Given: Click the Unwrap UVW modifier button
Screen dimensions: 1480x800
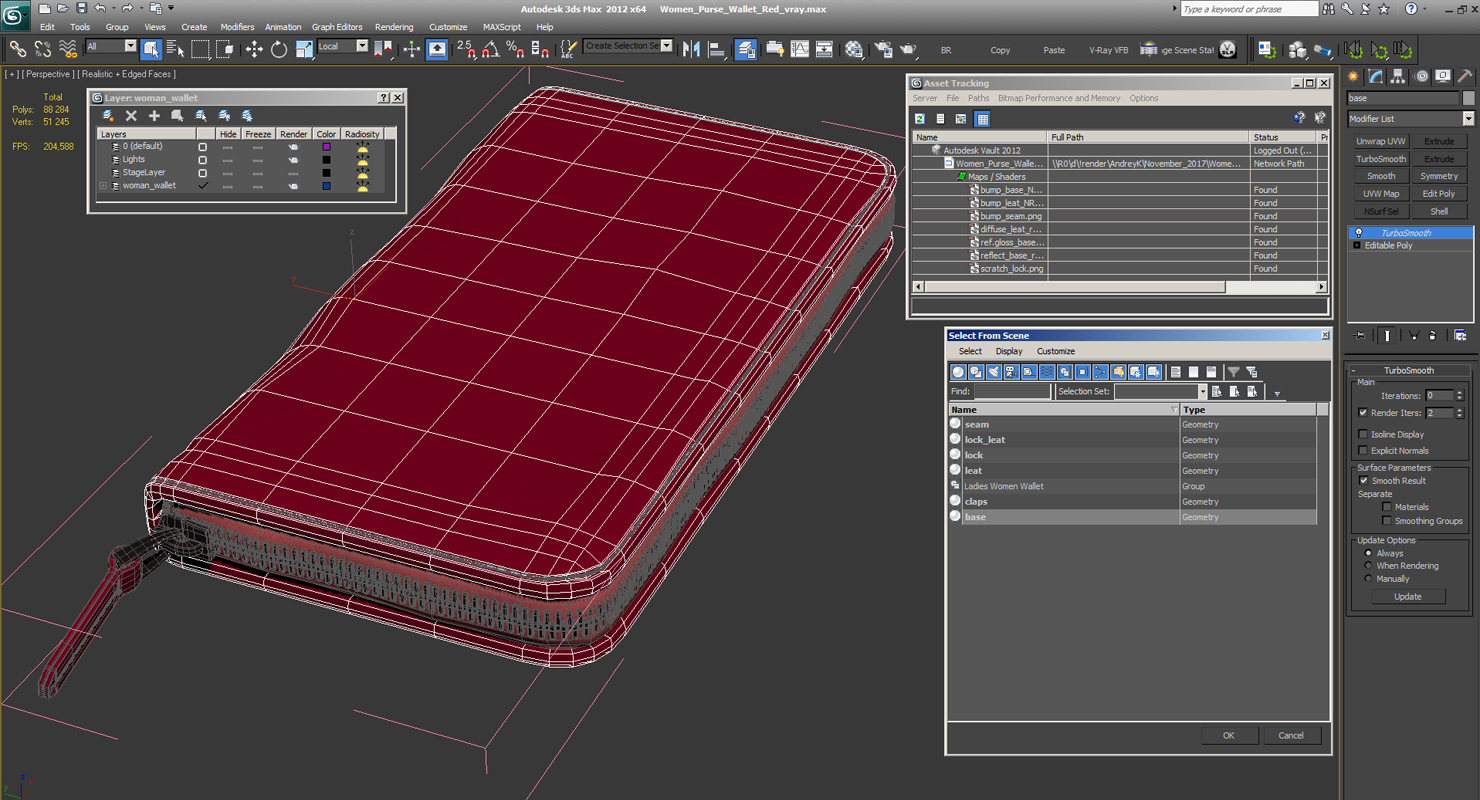Looking at the screenshot, I should 1381,141.
